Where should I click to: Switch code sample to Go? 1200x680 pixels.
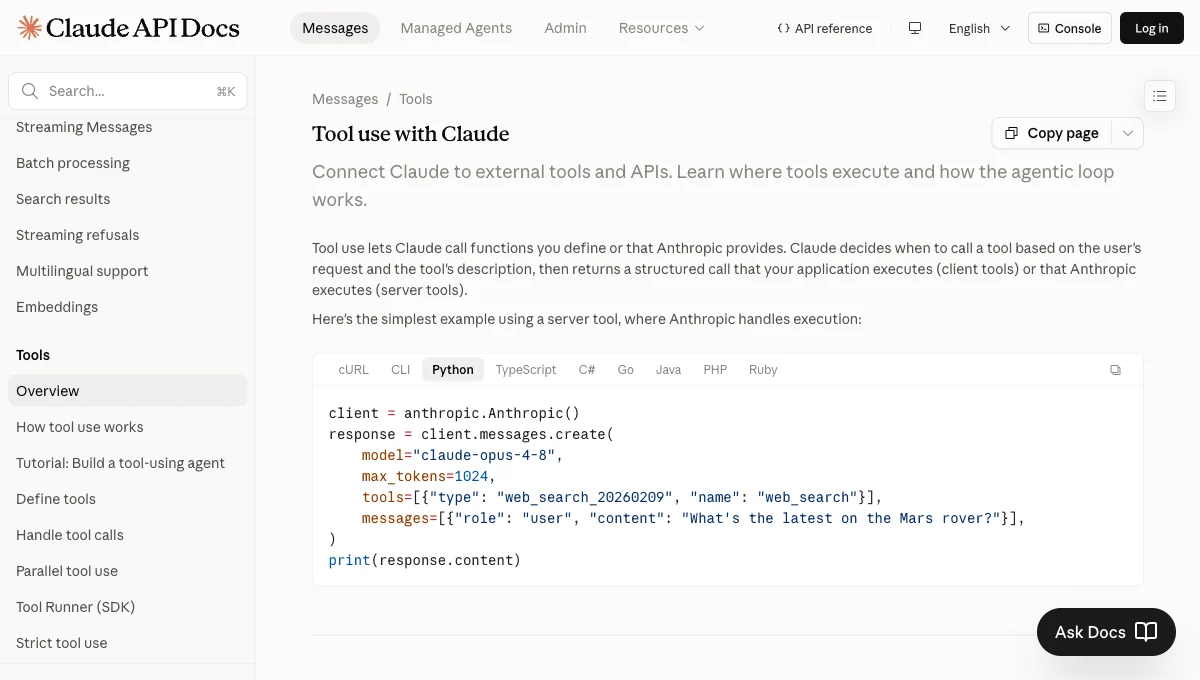pyautogui.click(x=626, y=370)
